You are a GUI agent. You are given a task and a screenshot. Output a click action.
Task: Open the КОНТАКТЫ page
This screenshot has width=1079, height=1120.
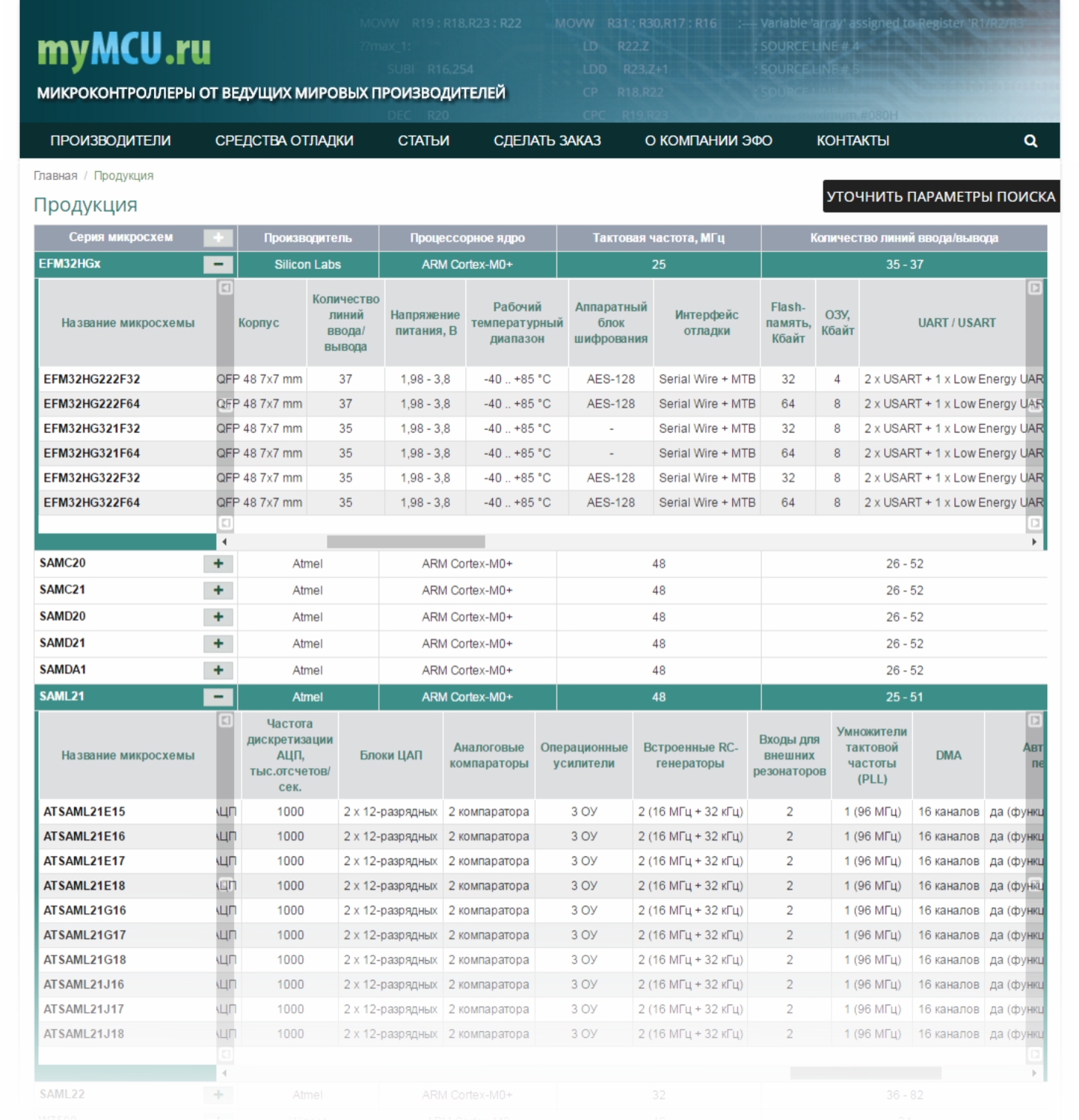pos(853,141)
